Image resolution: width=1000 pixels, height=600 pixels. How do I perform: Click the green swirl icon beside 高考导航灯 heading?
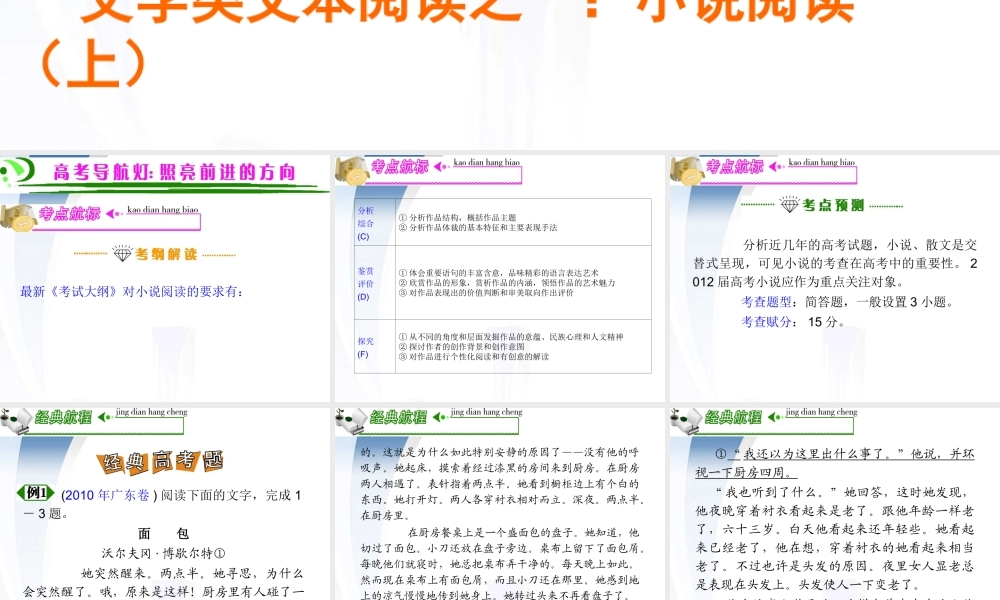[x=18, y=172]
